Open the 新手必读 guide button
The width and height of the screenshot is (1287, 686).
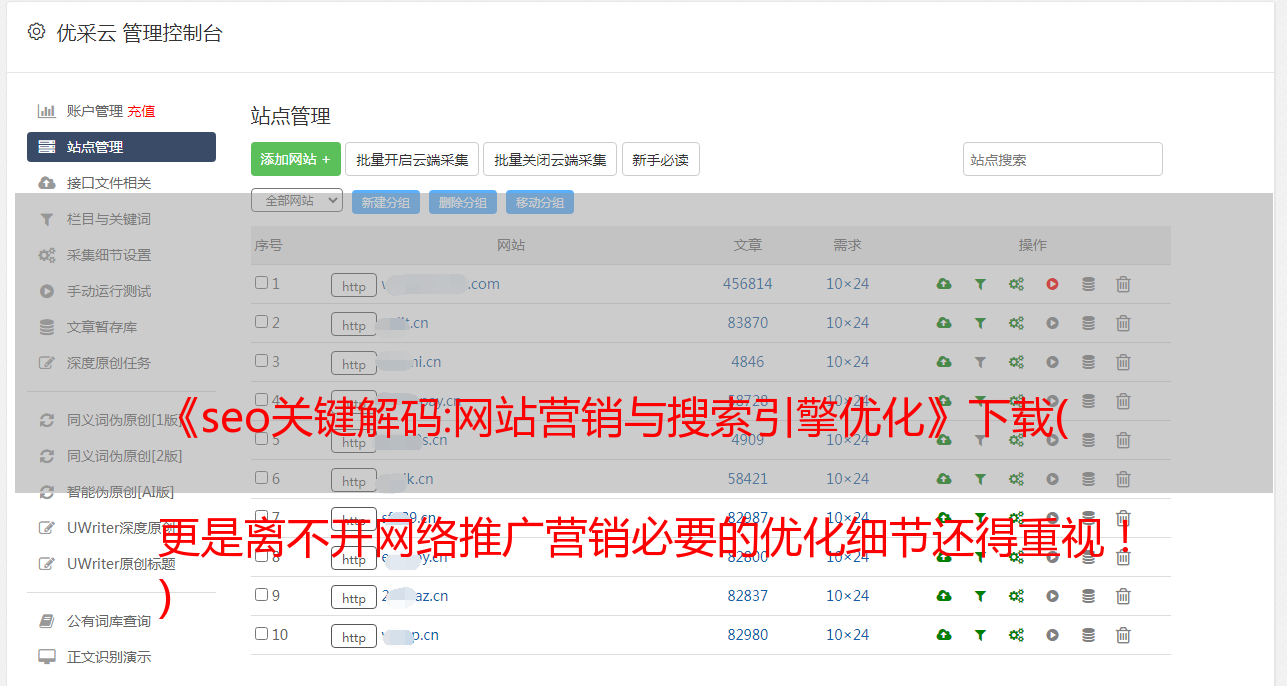661,159
